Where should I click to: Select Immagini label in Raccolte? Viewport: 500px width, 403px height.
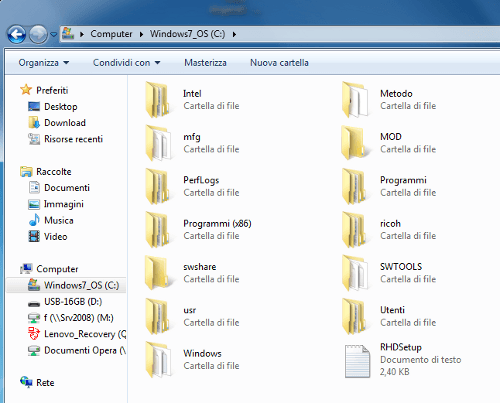tap(64, 204)
